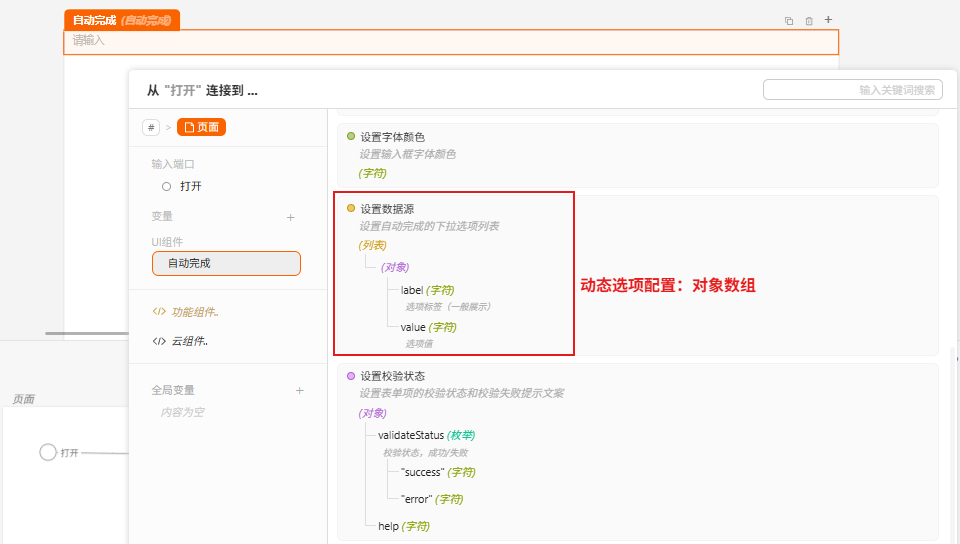Click the 设置输入框字体颜色 description
This screenshot has height=544, width=960.
pyautogui.click(x=408, y=154)
